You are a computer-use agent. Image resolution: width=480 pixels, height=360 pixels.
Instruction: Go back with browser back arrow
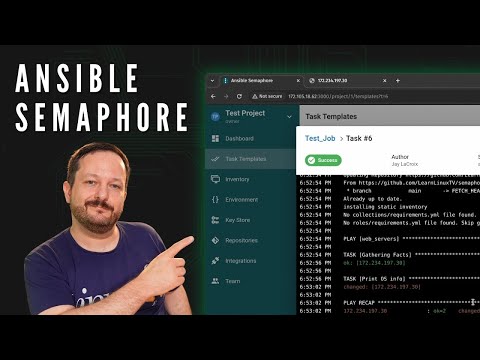213,96
